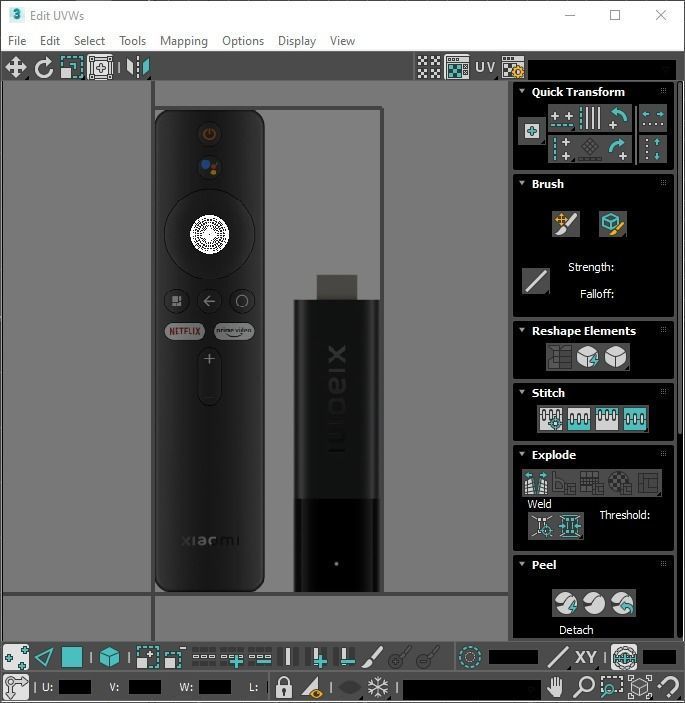Click the multi-tile checker pattern icon
Viewport: 685px width, 703px height.
(x=429, y=67)
